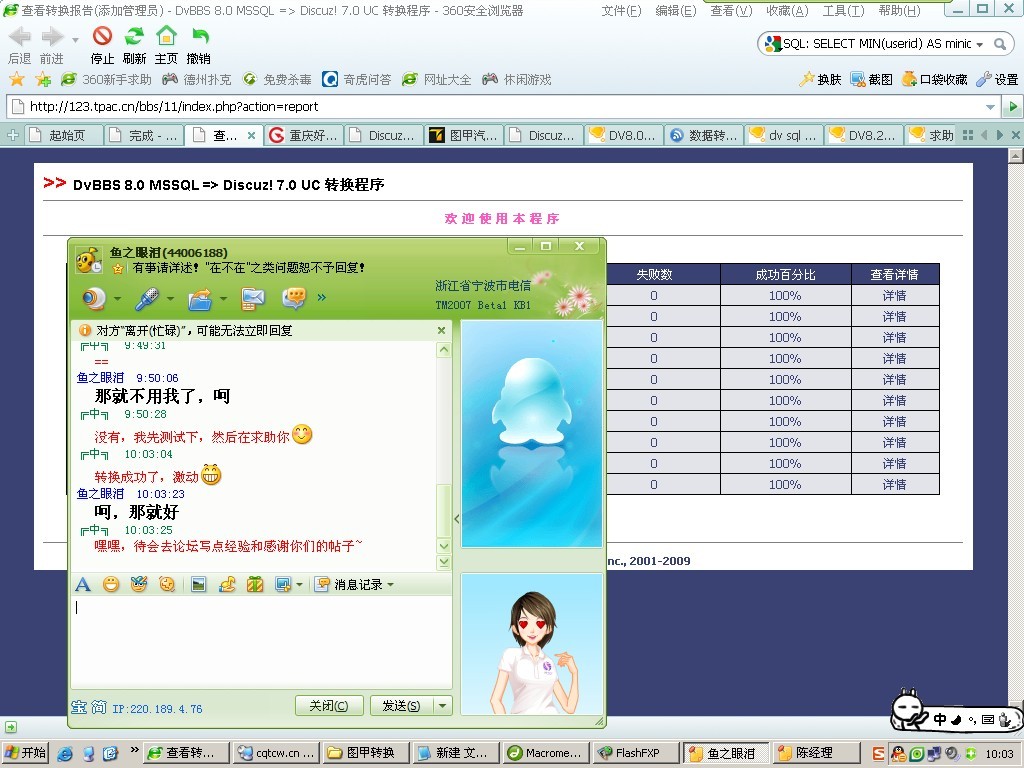
Task: Open the address bar URL dropdown
Action: click(x=991, y=106)
